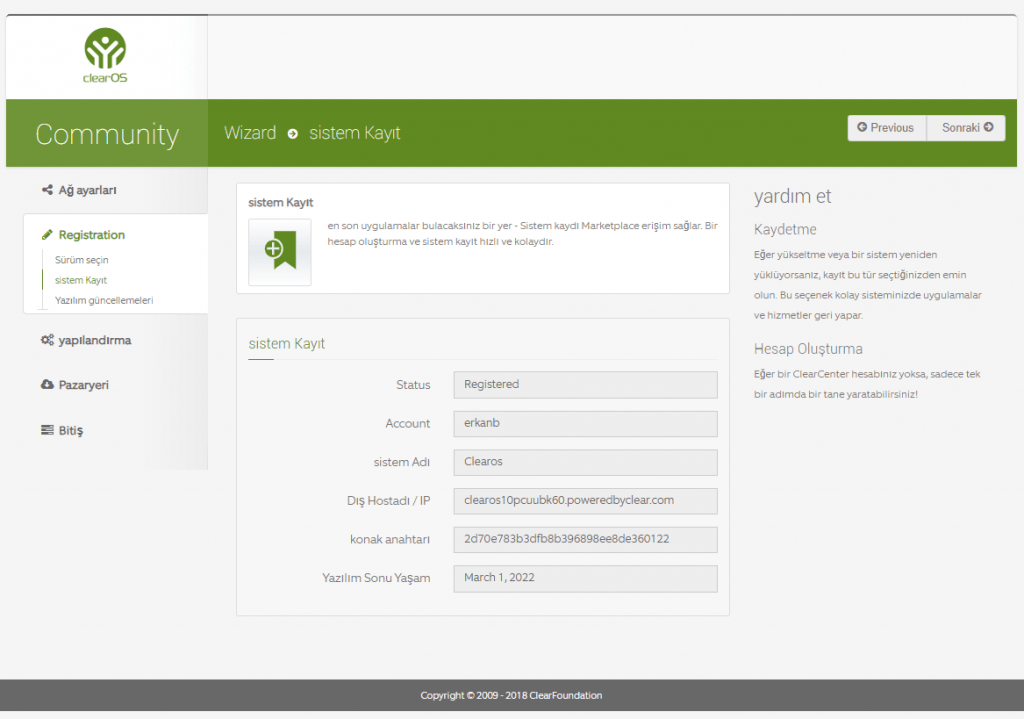Click the Account field showing erkanb
The image size is (1024, 719).
click(x=585, y=423)
